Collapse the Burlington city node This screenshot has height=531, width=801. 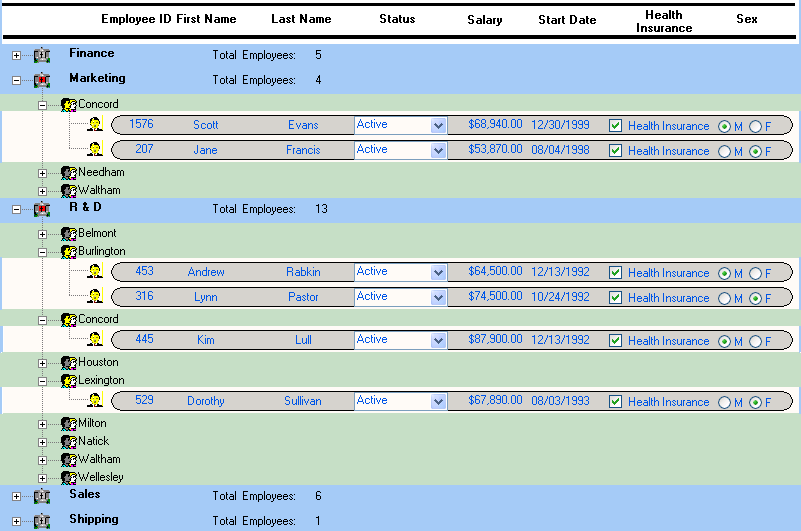(x=43, y=252)
